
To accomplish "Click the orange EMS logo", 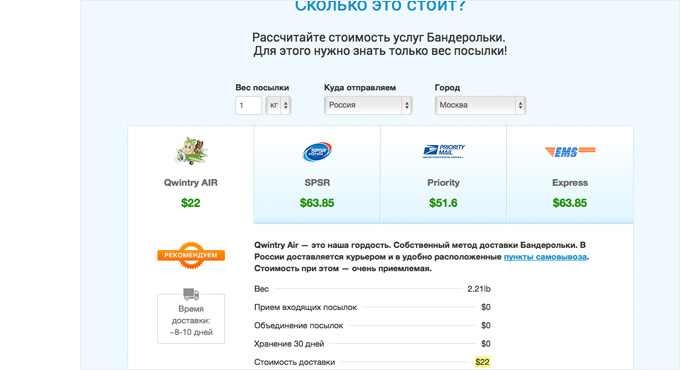I will [569, 151].
